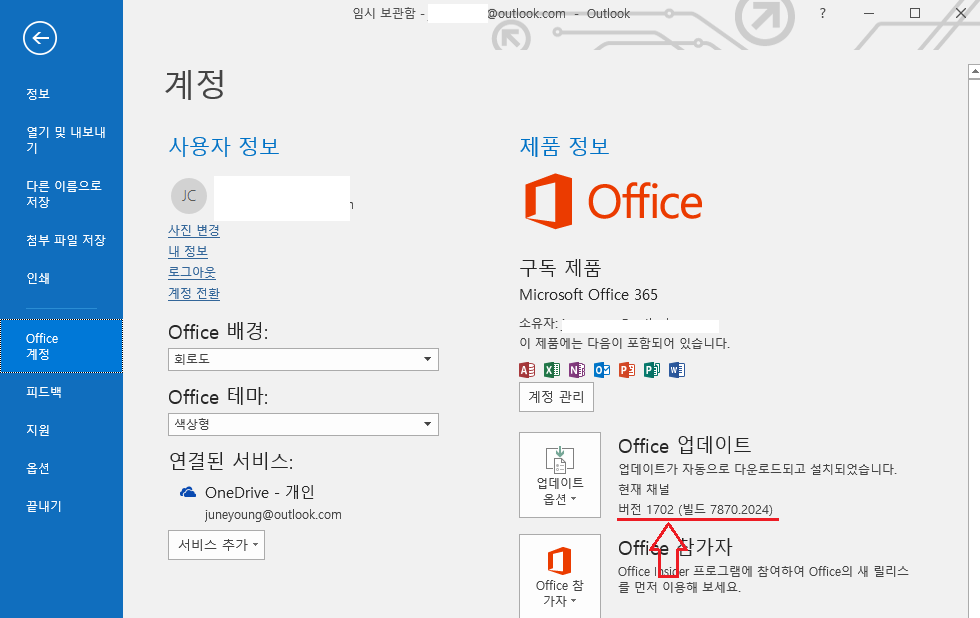The height and width of the screenshot is (618, 980).
Task: Choose 다른 이름으로 저장
Action: 64,194
